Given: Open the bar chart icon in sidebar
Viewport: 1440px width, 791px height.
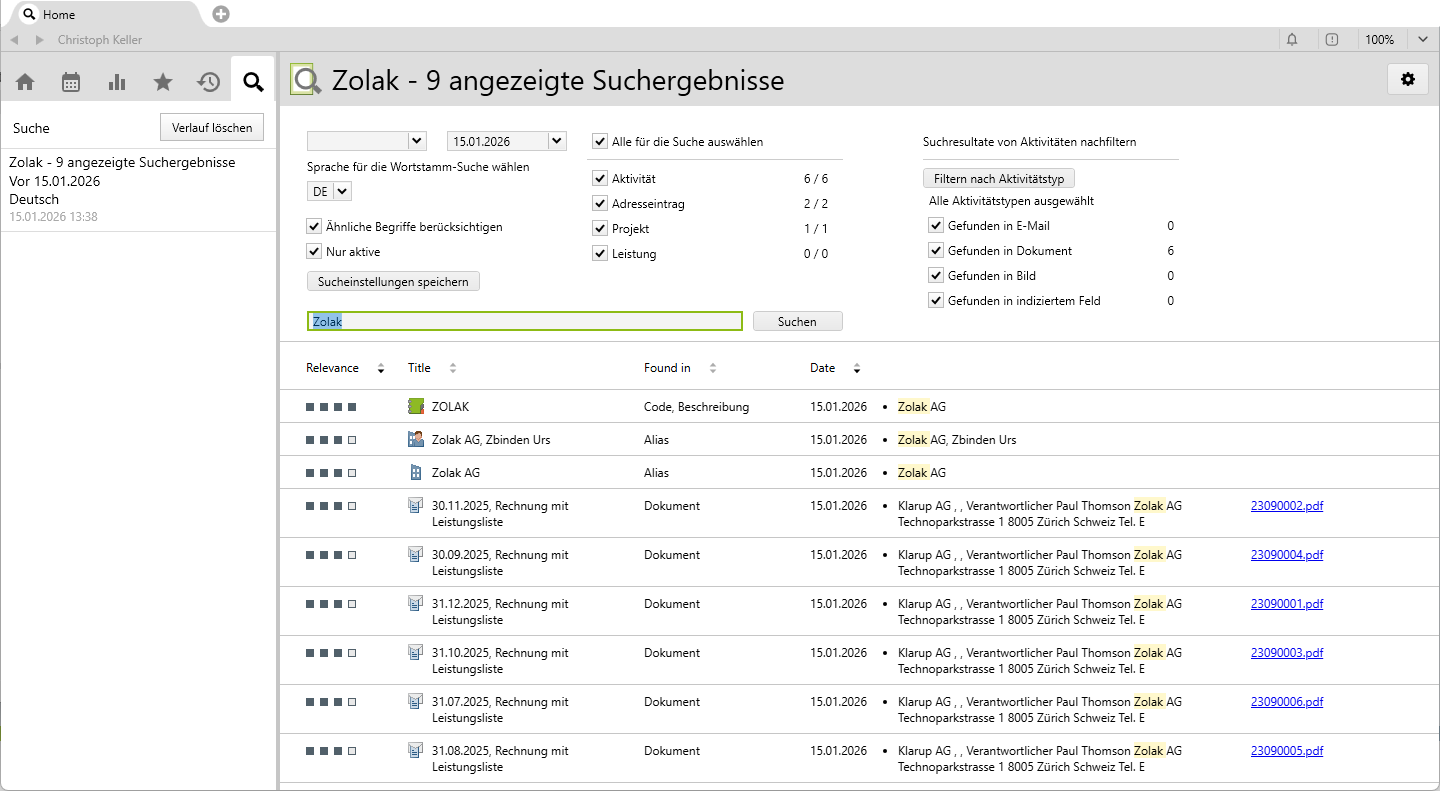Looking at the screenshot, I should pyautogui.click(x=117, y=82).
